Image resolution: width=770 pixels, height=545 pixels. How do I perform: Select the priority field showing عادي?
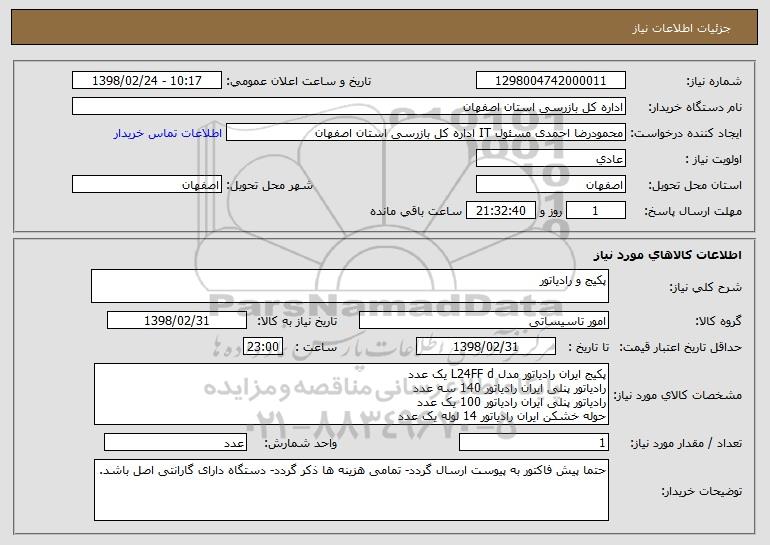pyautogui.click(x=550, y=159)
